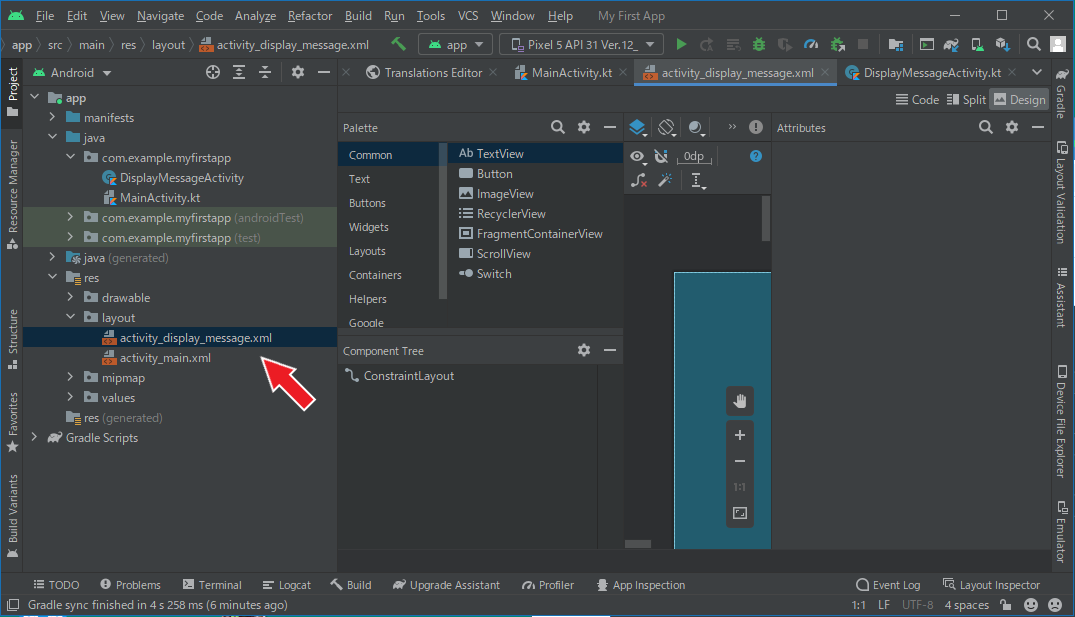Switch to MainActivity.kt tab
The width and height of the screenshot is (1075, 617).
click(x=562, y=73)
